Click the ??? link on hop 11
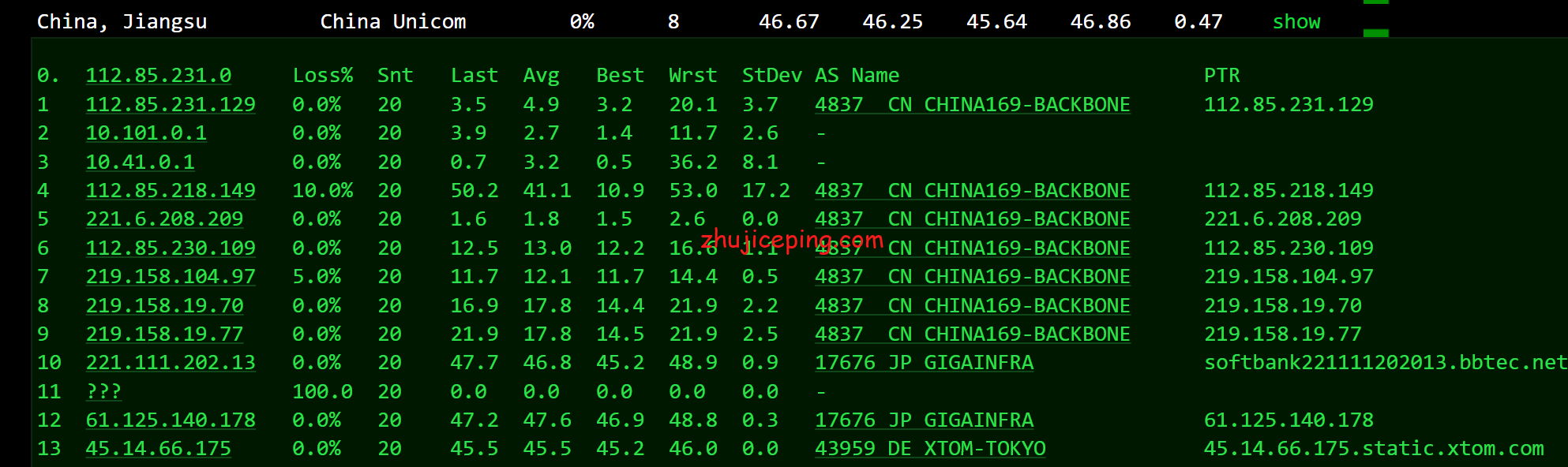 [x=103, y=392]
